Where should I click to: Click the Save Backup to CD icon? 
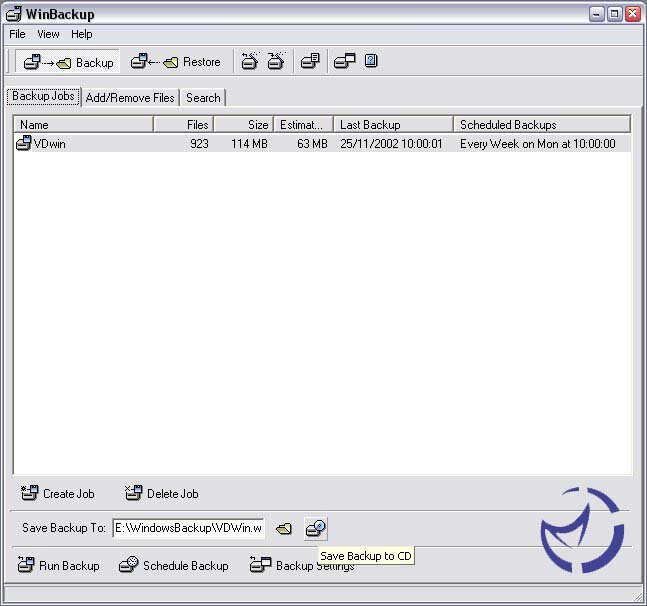(x=316, y=528)
